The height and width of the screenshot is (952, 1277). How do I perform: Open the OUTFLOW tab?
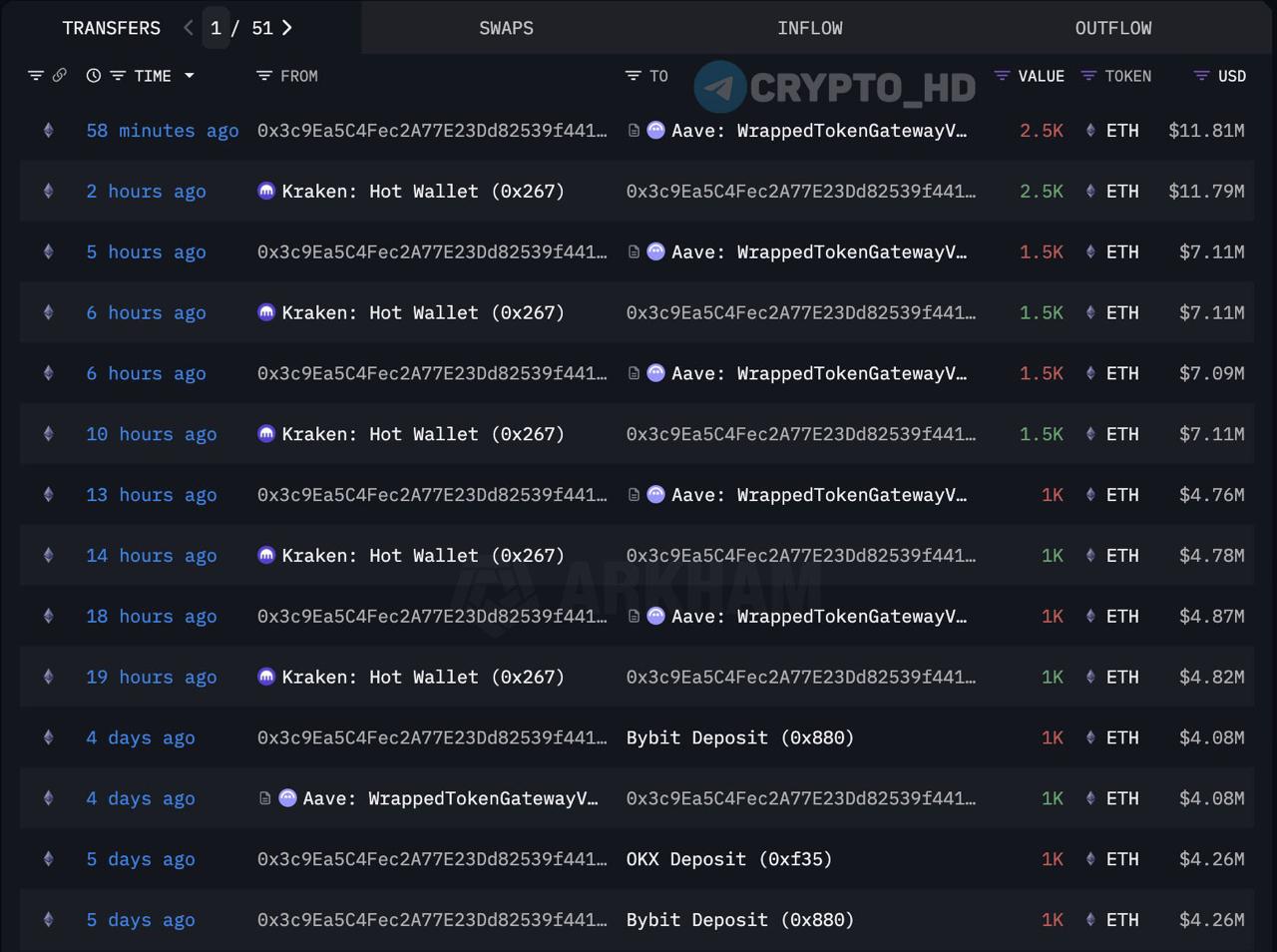(x=1113, y=28)
